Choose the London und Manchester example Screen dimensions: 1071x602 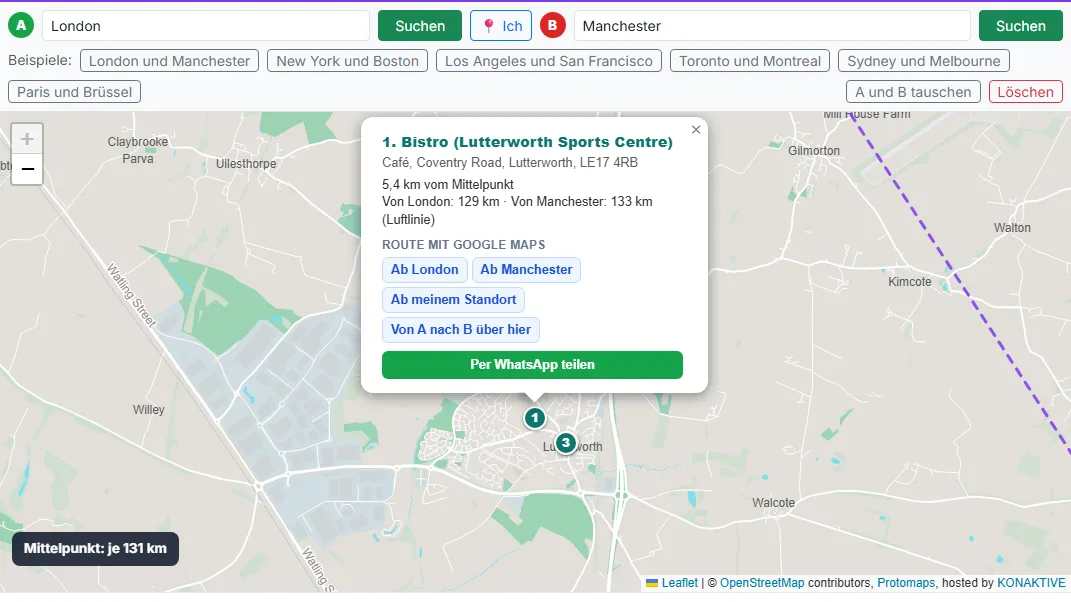pos(169,61)
